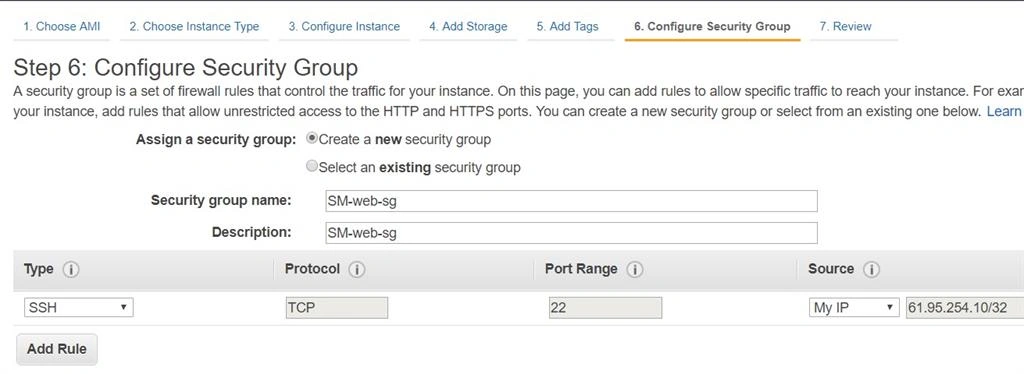Click the Port Range column header

(581, 269)
